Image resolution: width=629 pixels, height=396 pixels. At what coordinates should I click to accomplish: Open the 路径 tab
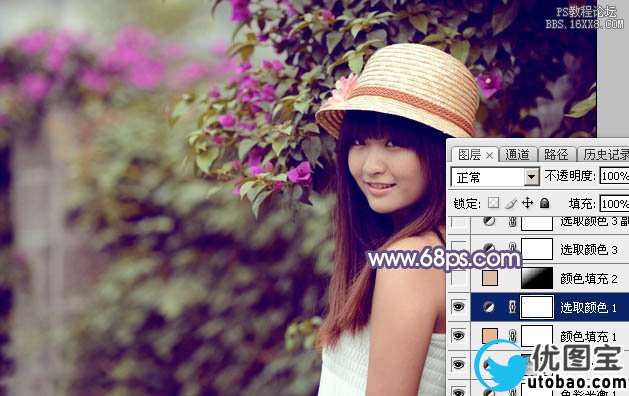(x=556, y=154)
